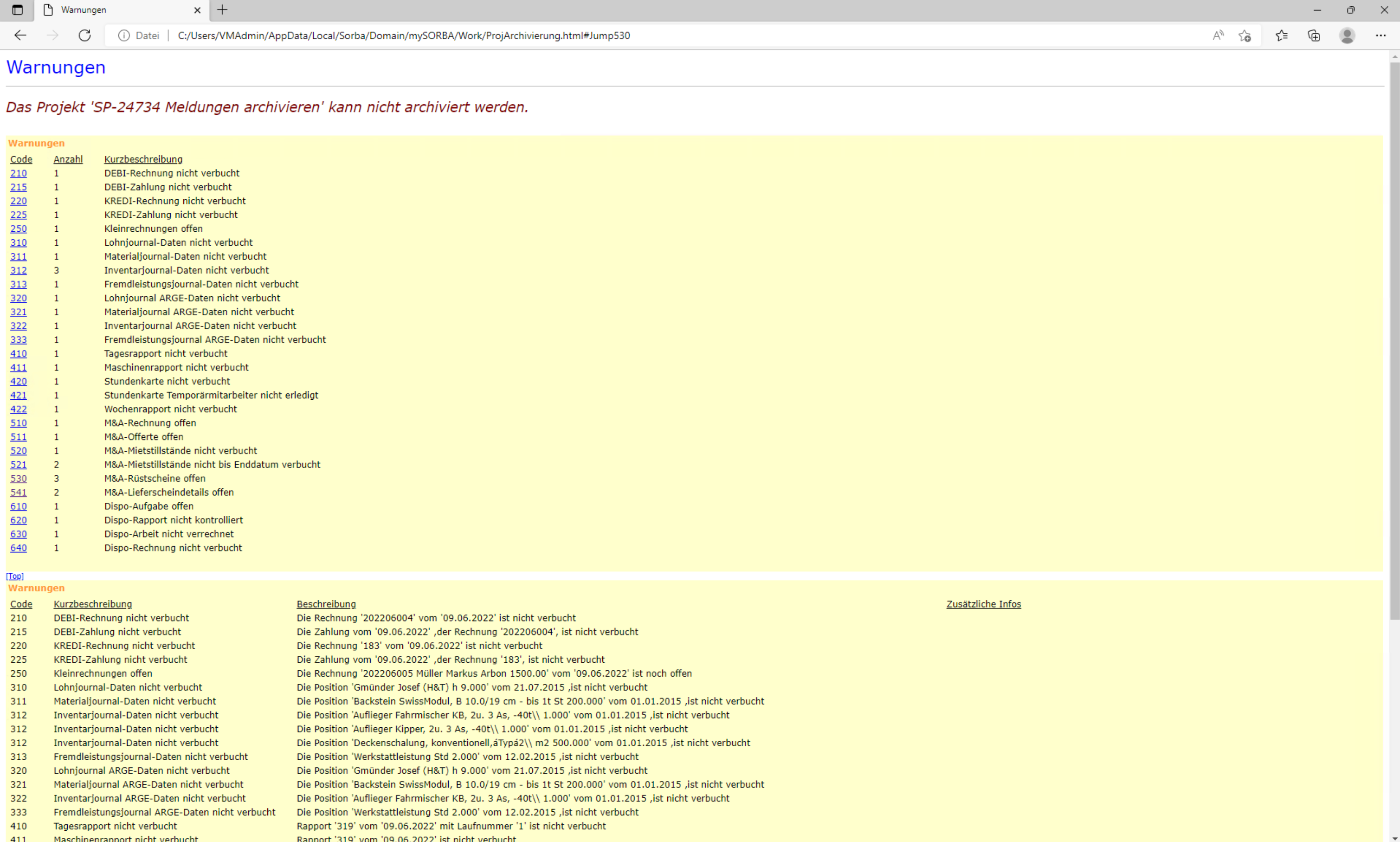Add this page to favorites
Viewport: 1400px width, 842px height.
[1245, 35]
